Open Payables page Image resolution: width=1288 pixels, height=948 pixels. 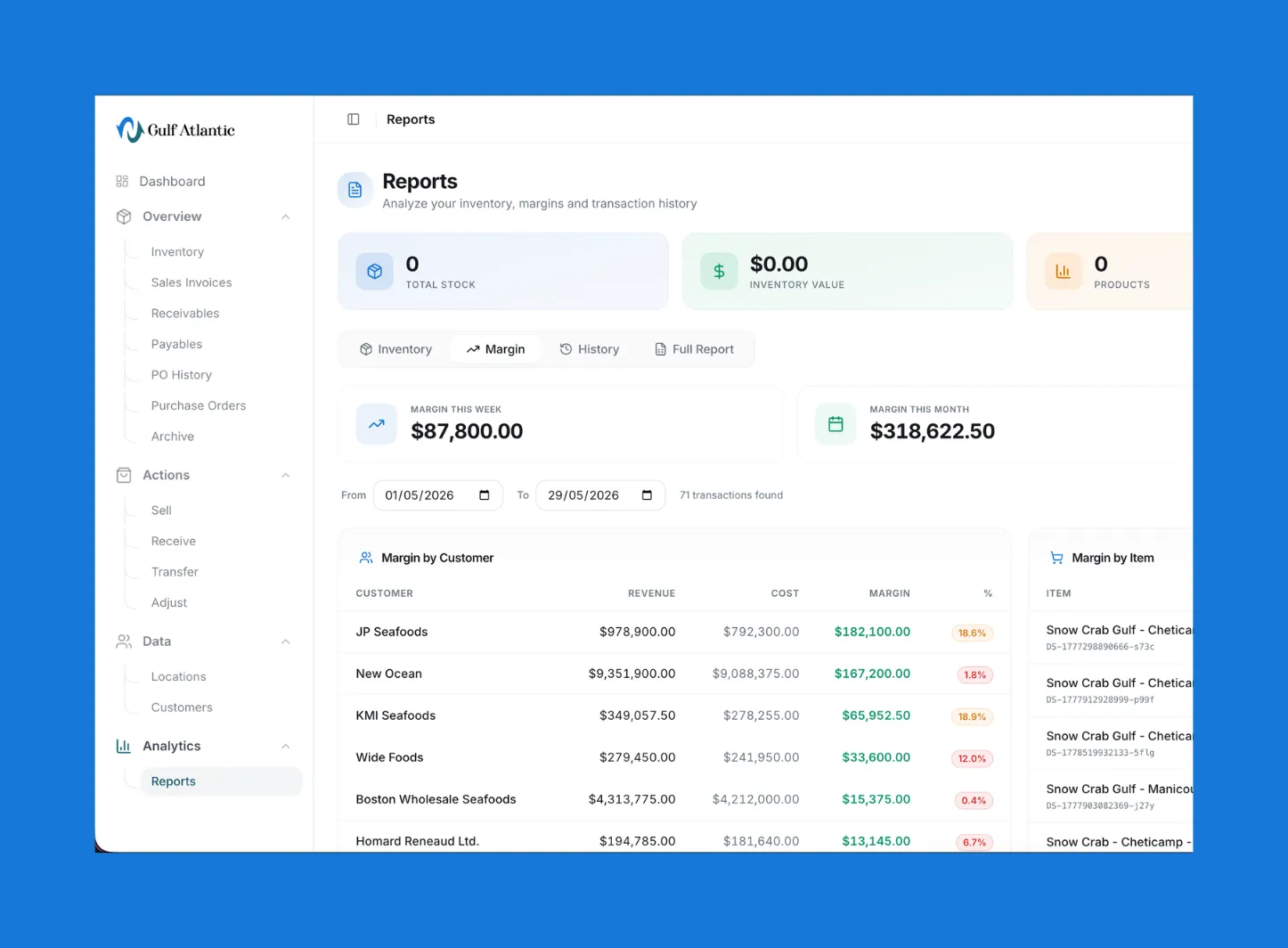[176, 344]
